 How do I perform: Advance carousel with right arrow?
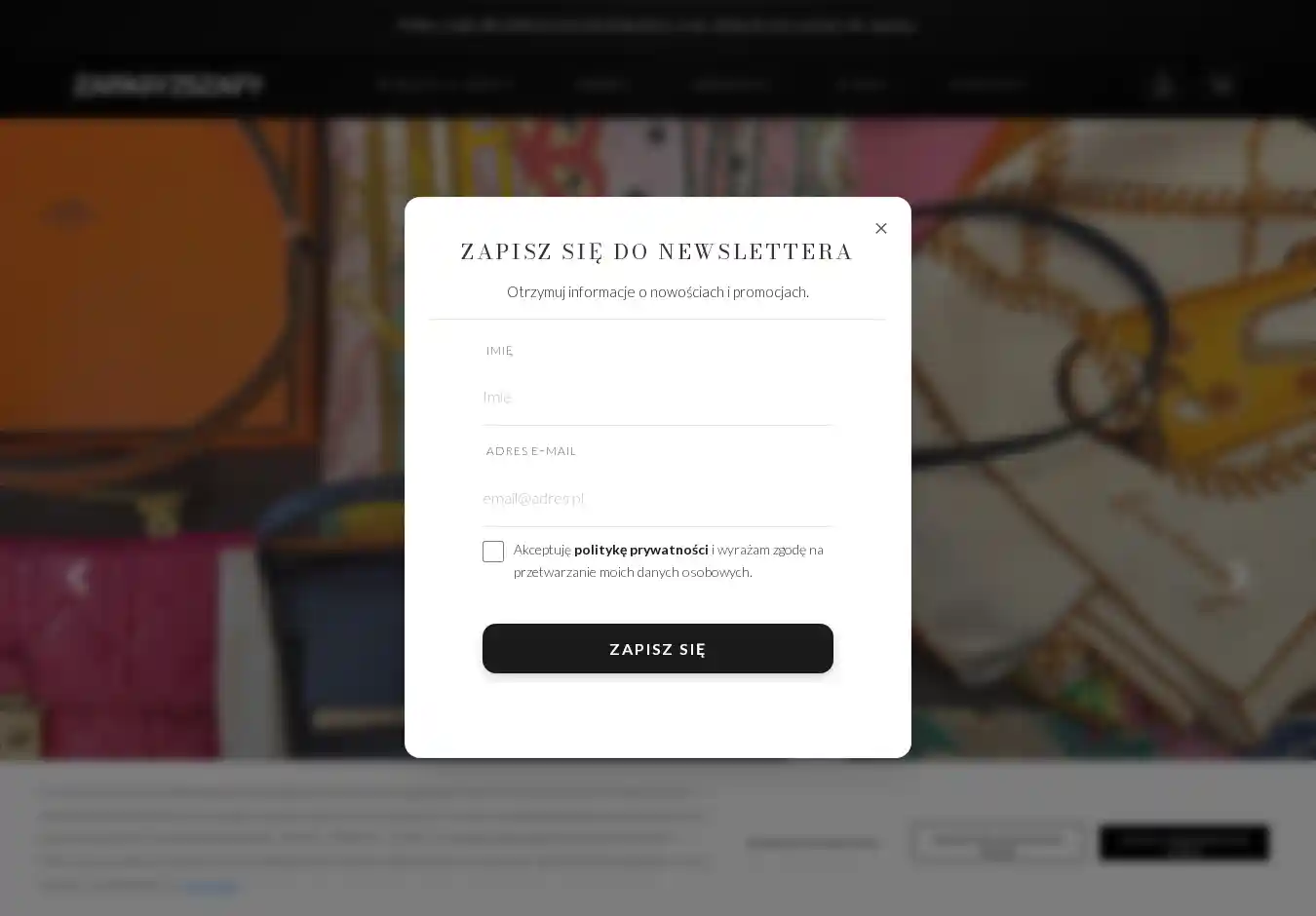tap(1239, 577)
